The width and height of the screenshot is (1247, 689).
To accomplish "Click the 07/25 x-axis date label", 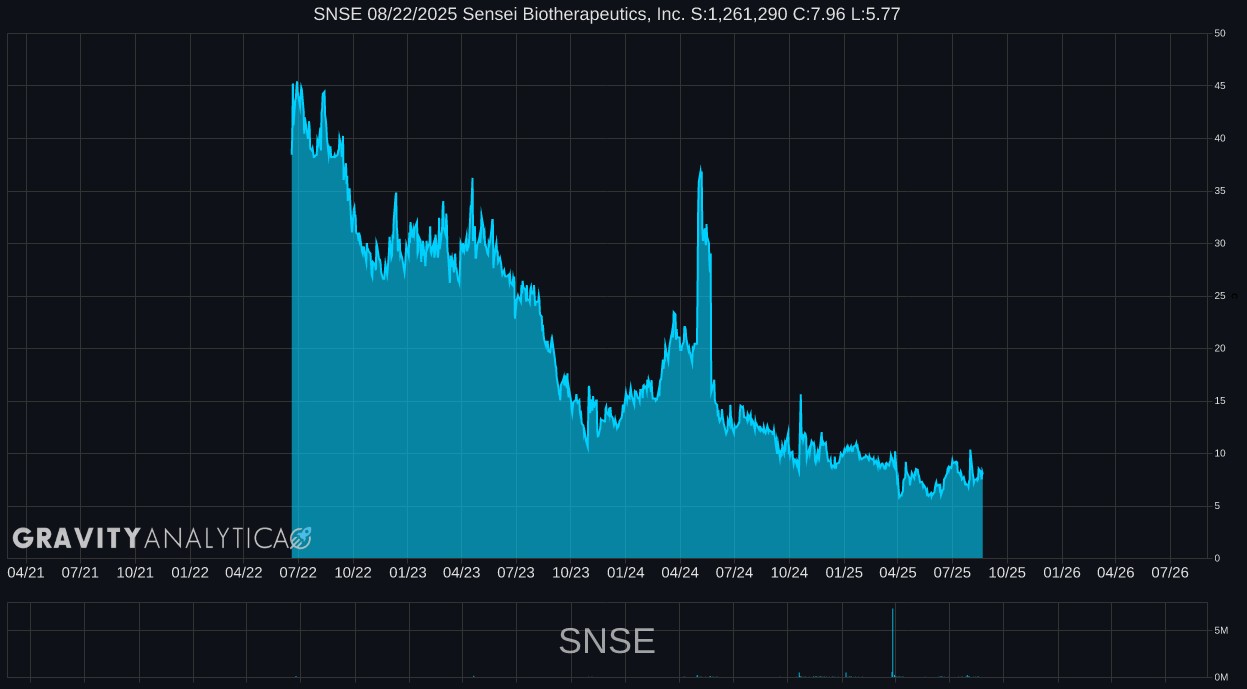I will (x=952, y=573).
